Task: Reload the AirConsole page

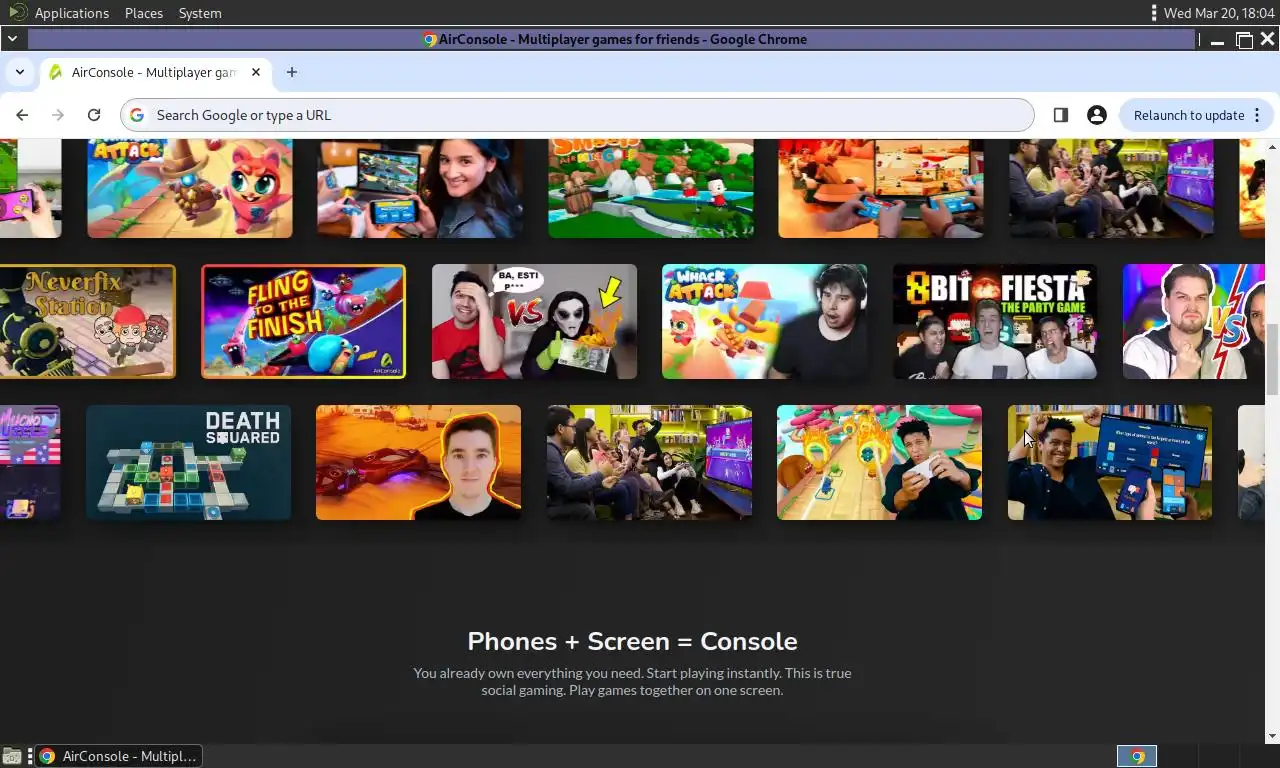Action: click(x=94, y=115)
